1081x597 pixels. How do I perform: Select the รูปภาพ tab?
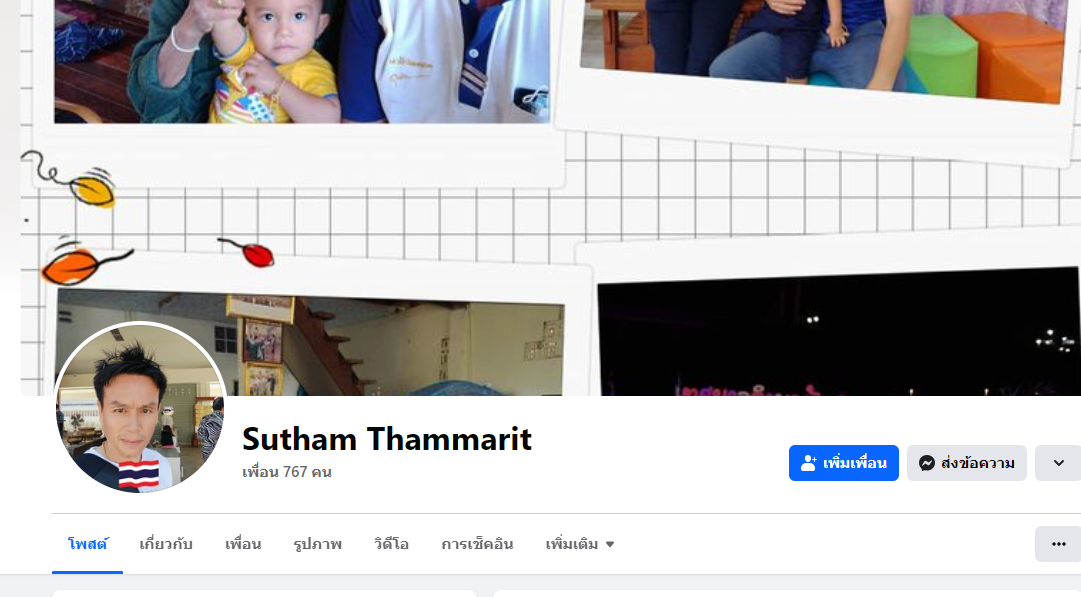pos(318,544)
